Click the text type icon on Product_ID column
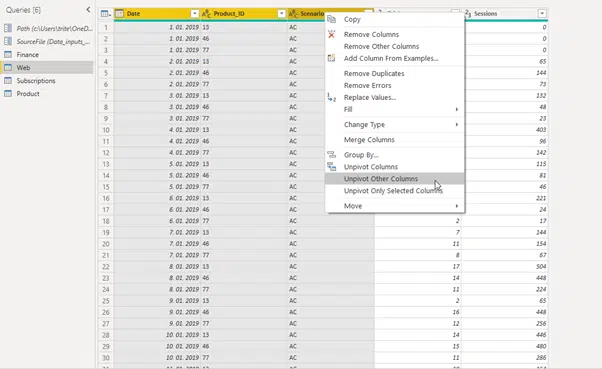Viewport: 602px width, 369px height. tap(206, 14)
